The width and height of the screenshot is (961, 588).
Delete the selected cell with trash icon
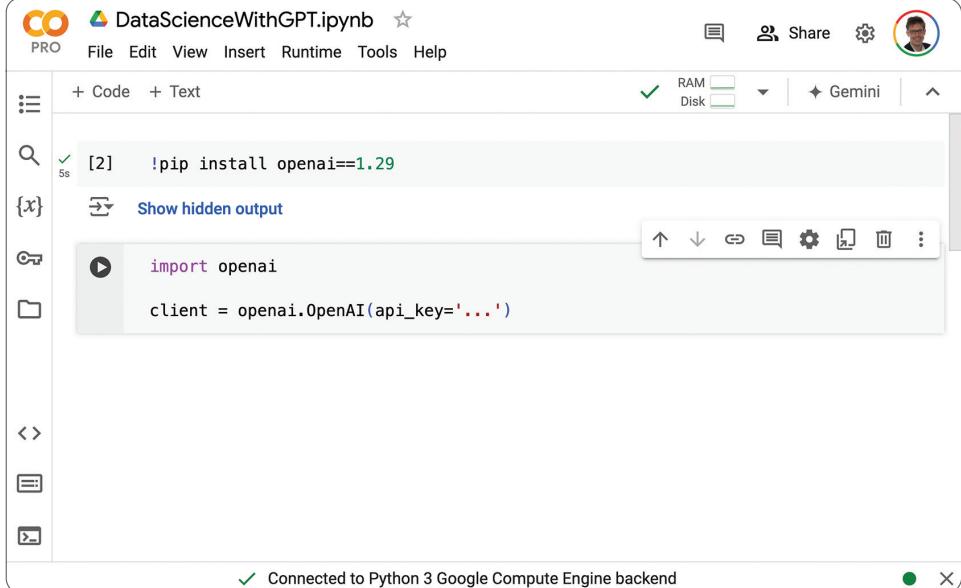pos(884,240)
